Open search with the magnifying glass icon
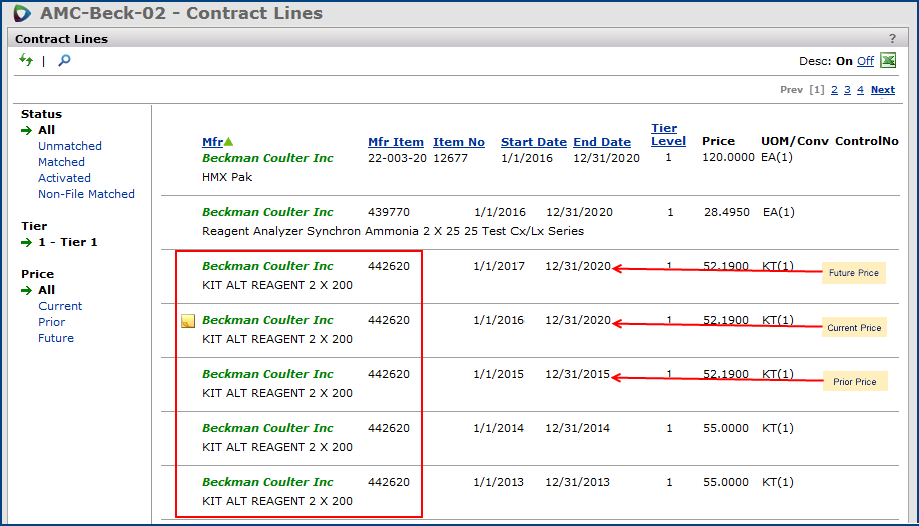919x526 pixels. tap(64, 61)
